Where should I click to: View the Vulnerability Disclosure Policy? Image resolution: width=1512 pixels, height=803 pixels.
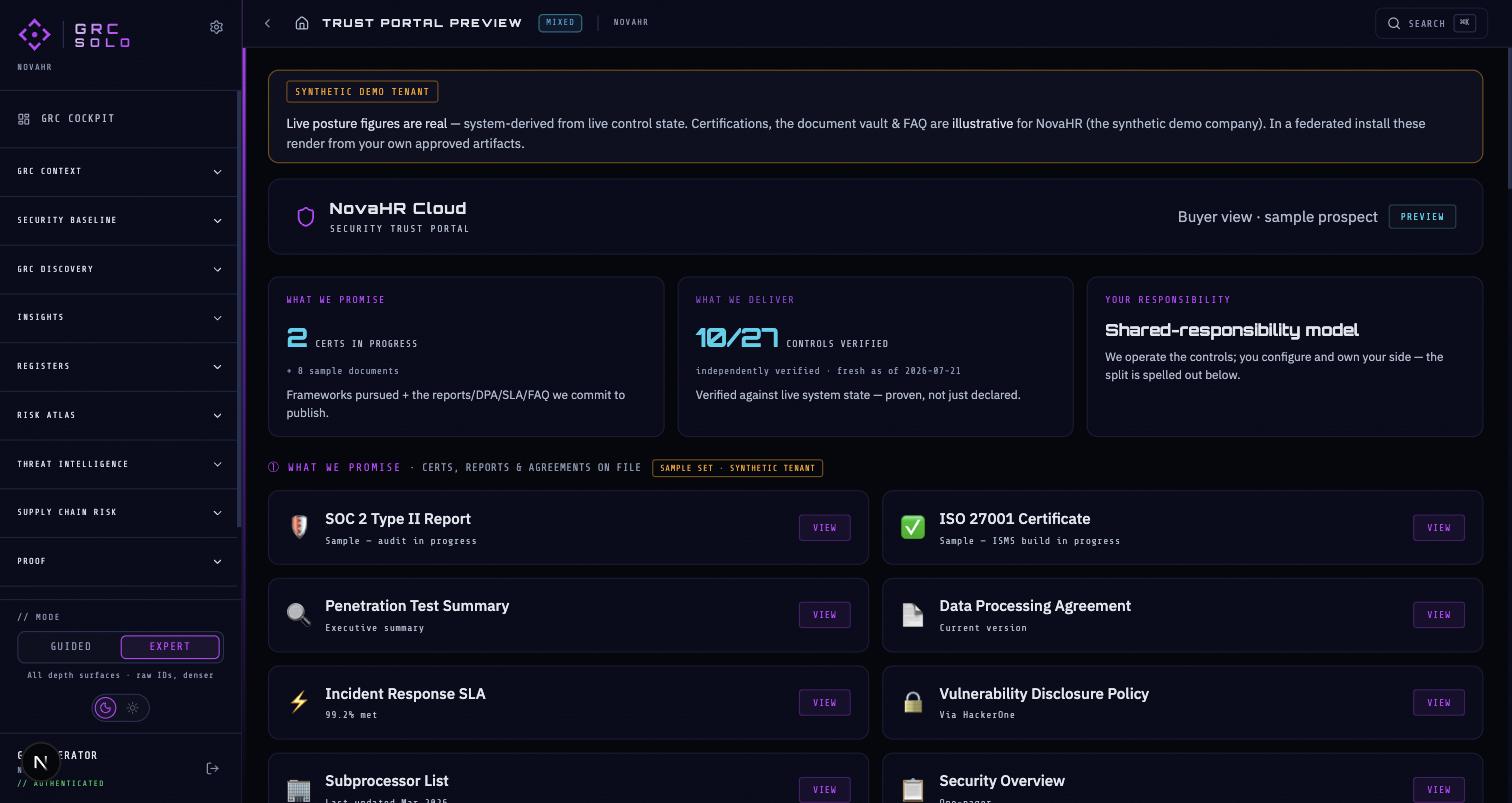(1438, 703)
